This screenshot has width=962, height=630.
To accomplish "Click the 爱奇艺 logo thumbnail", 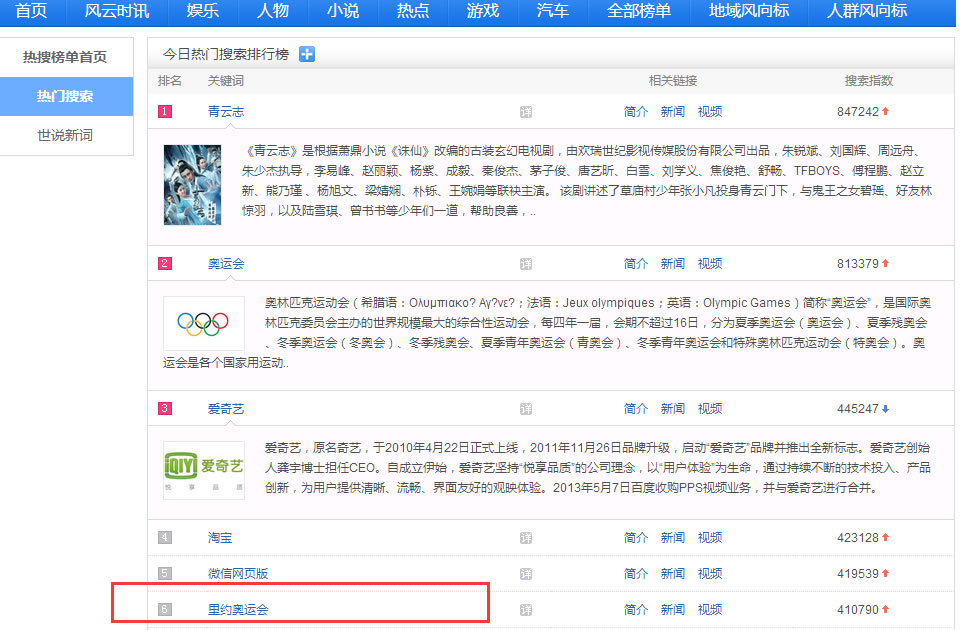I will point(204,470).
